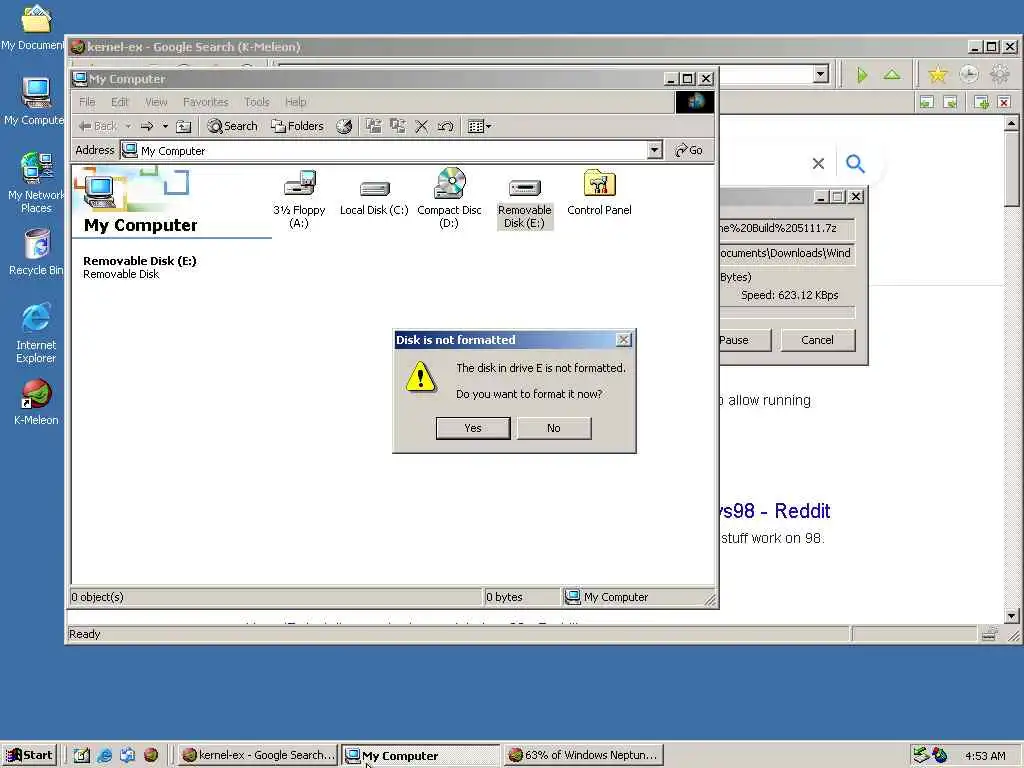Select Internet Explorer desktop icon
The image size is (1024, 768).
point(36,332)
